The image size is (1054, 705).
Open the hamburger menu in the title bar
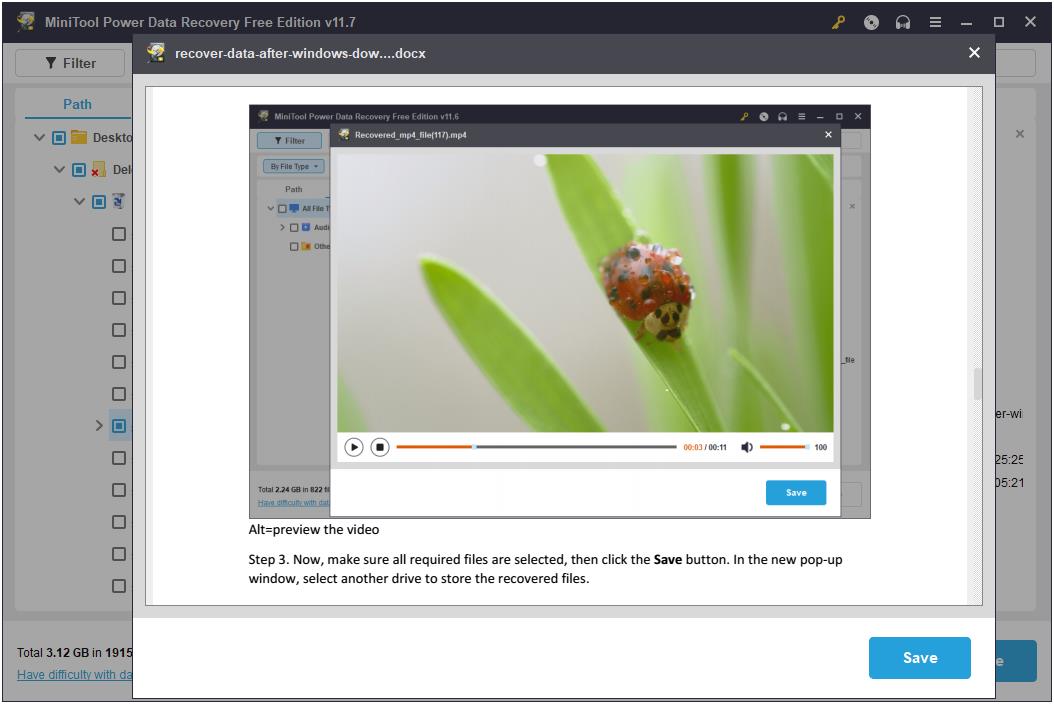point(935,22)
